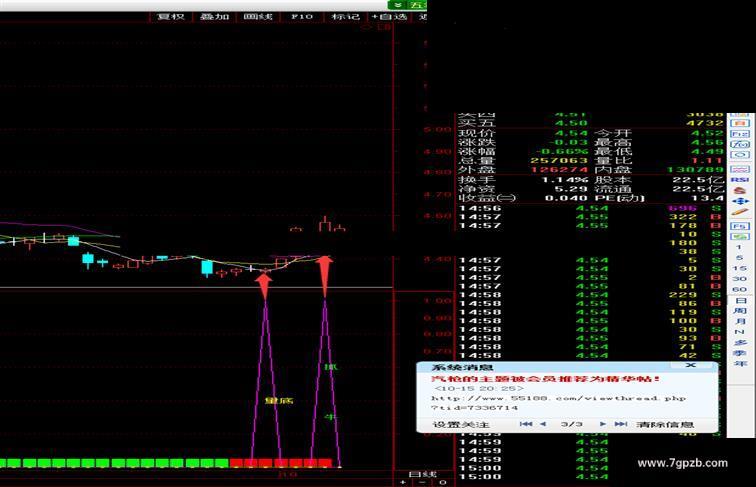This screenshot has width=756, height=487.
Task: Go to next message in popup
Action: tap(602, 424)
